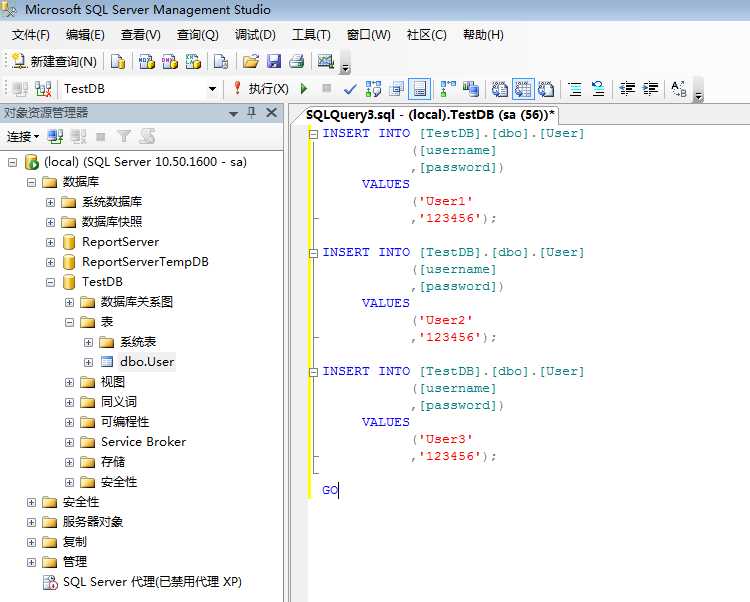Open the View (查看) menu
Screen dimensions: 750x602
(x=141, y=35)
